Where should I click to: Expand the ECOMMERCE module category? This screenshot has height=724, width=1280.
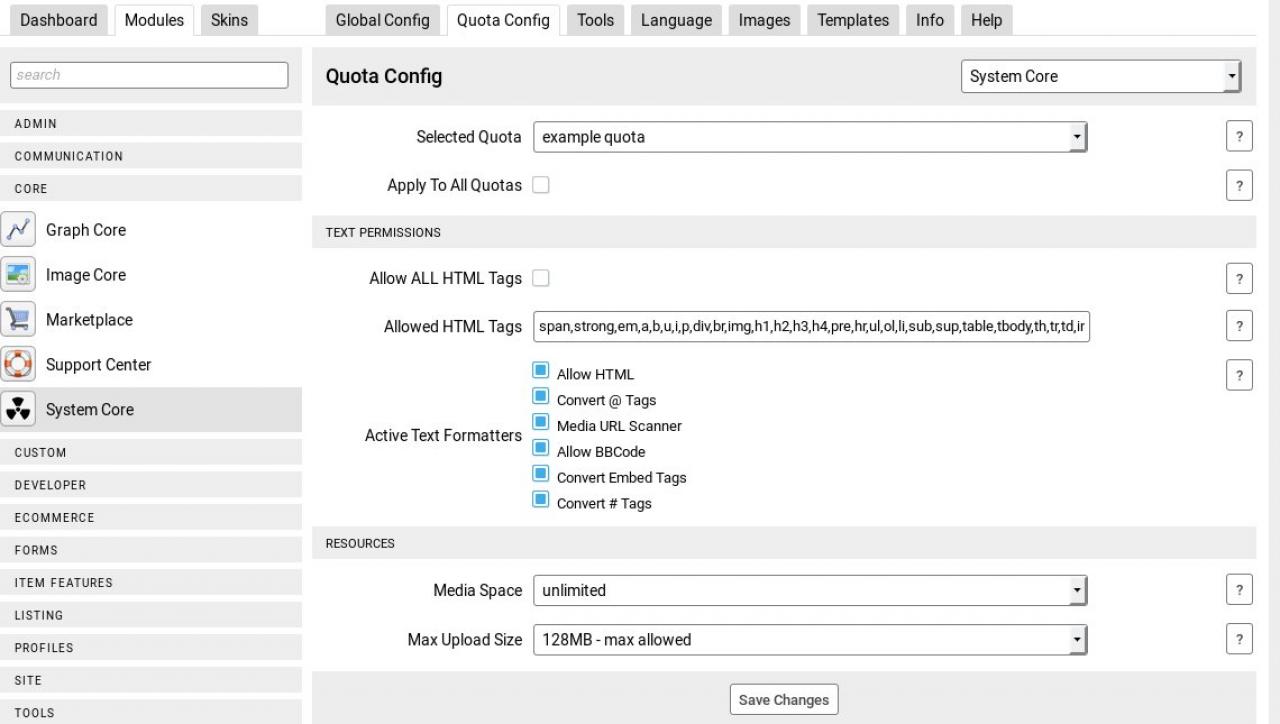click(150, 518)
